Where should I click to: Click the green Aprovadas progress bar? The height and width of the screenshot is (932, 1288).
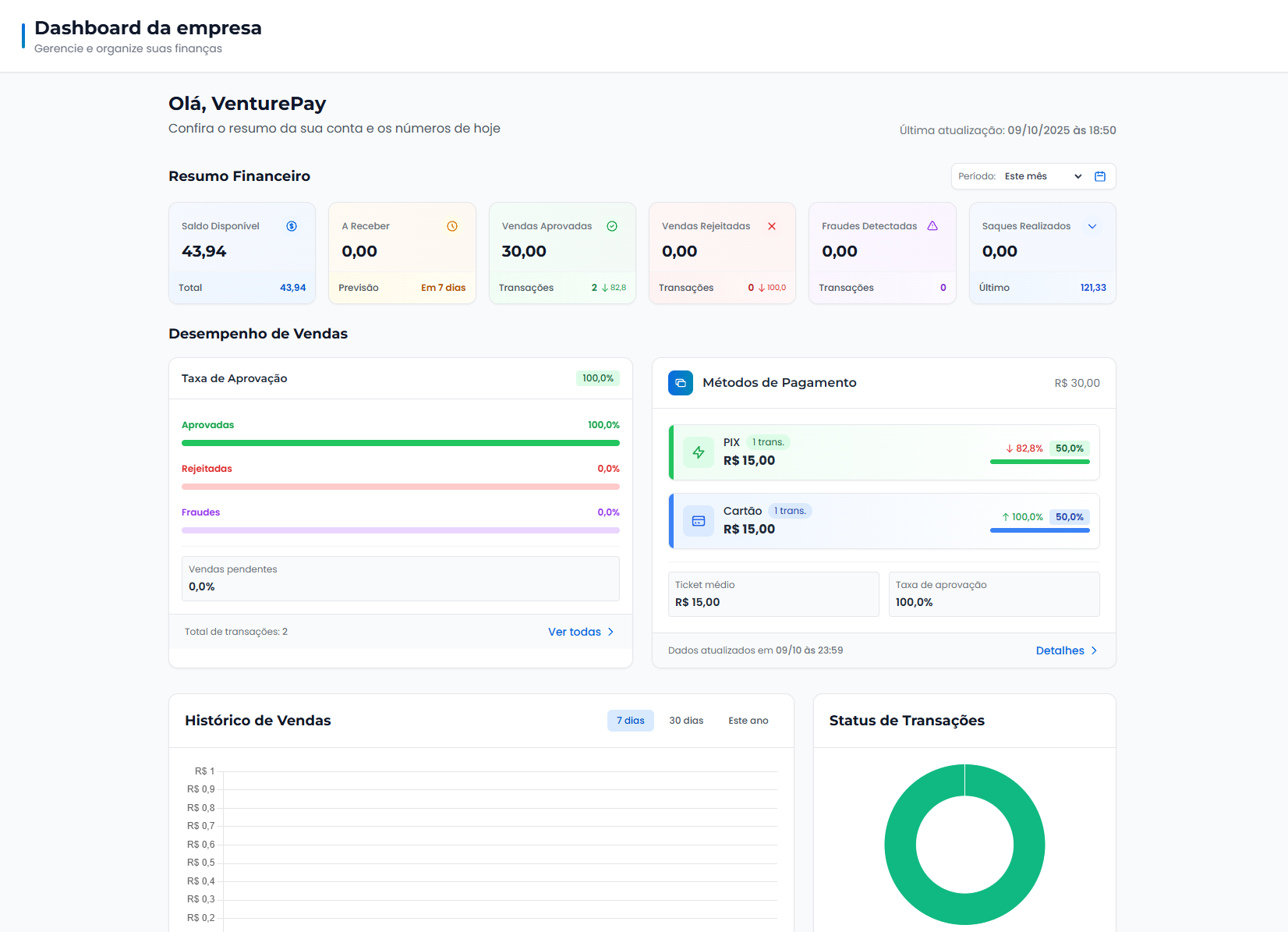coord(400,442)
